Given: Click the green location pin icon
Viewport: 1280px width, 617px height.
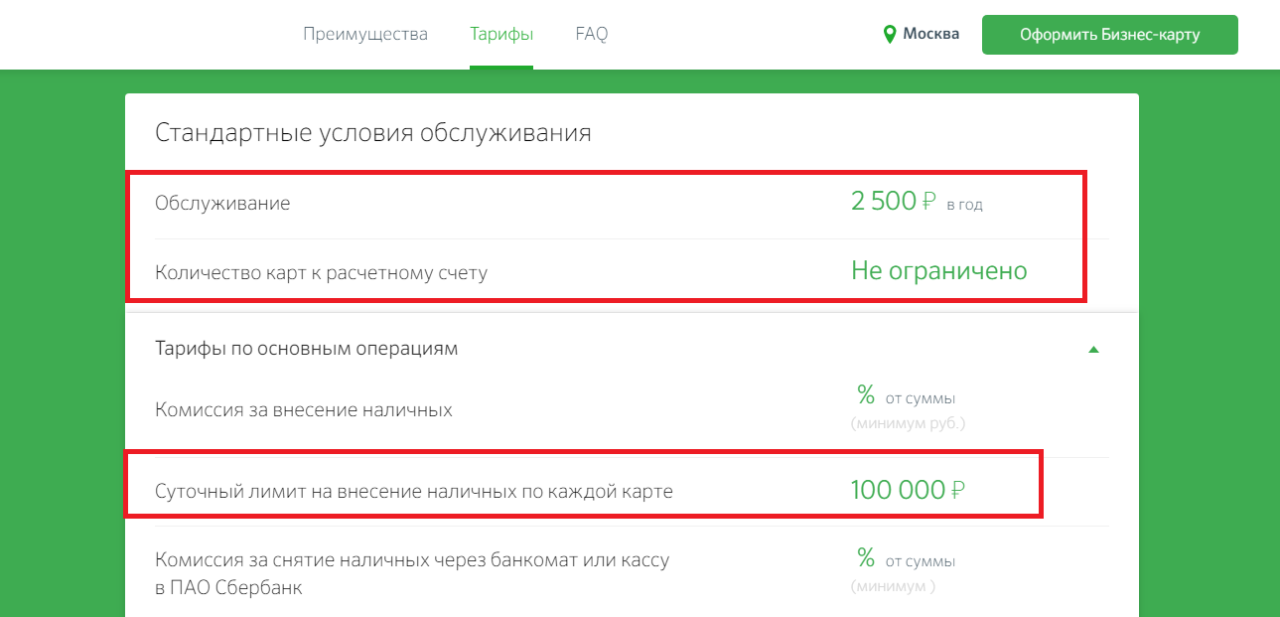Looking at the screenshot, I should 888,35.
